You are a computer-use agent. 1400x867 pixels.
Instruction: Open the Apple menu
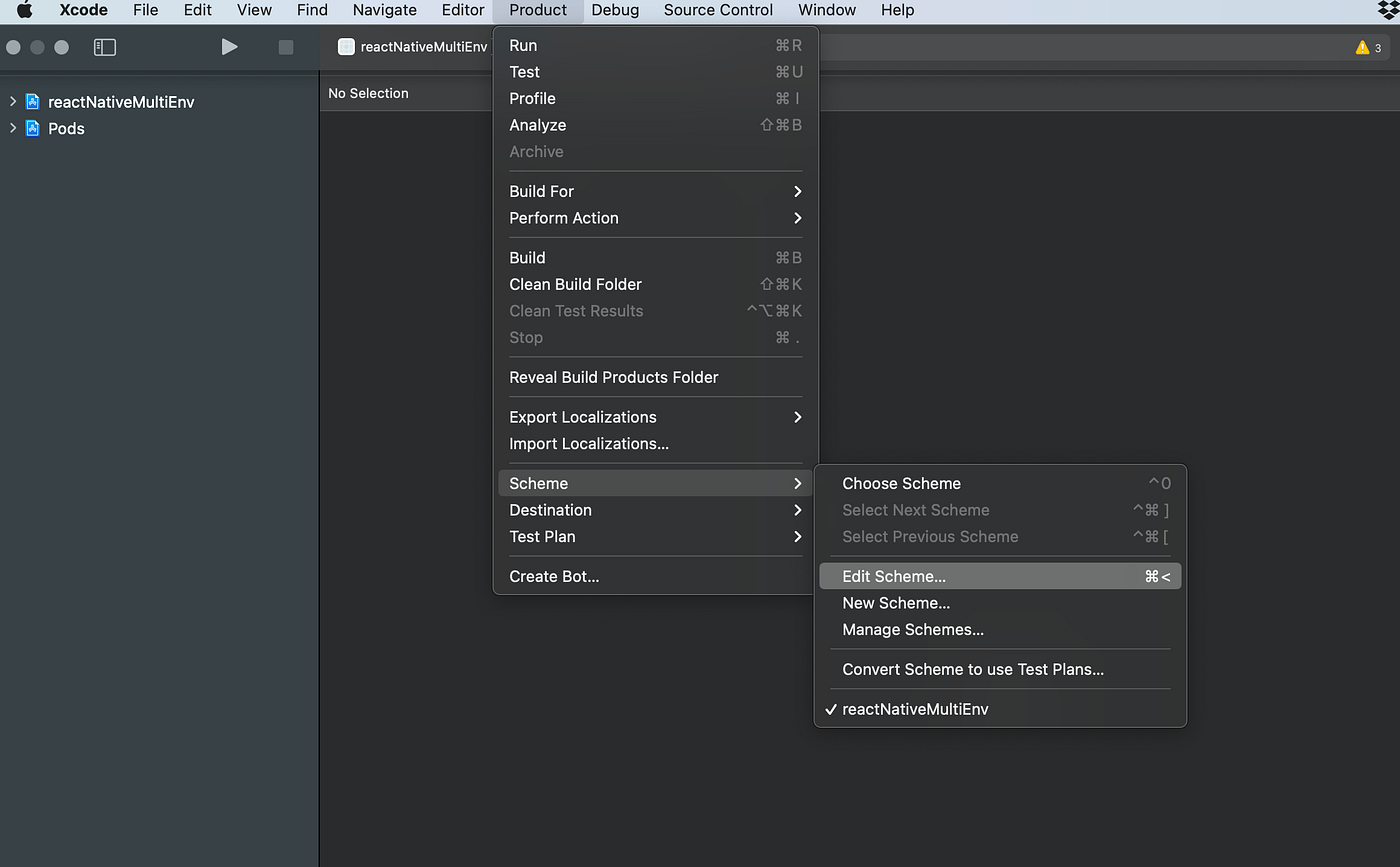pyautogui.click(x=22, y=10)
